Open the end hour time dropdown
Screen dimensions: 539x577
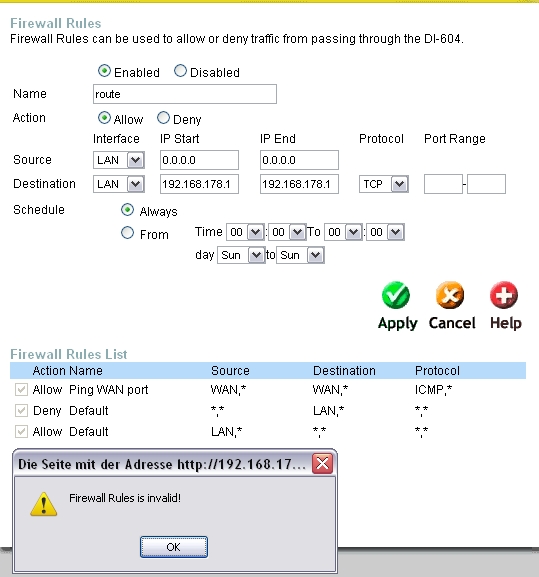pos(343,232)
